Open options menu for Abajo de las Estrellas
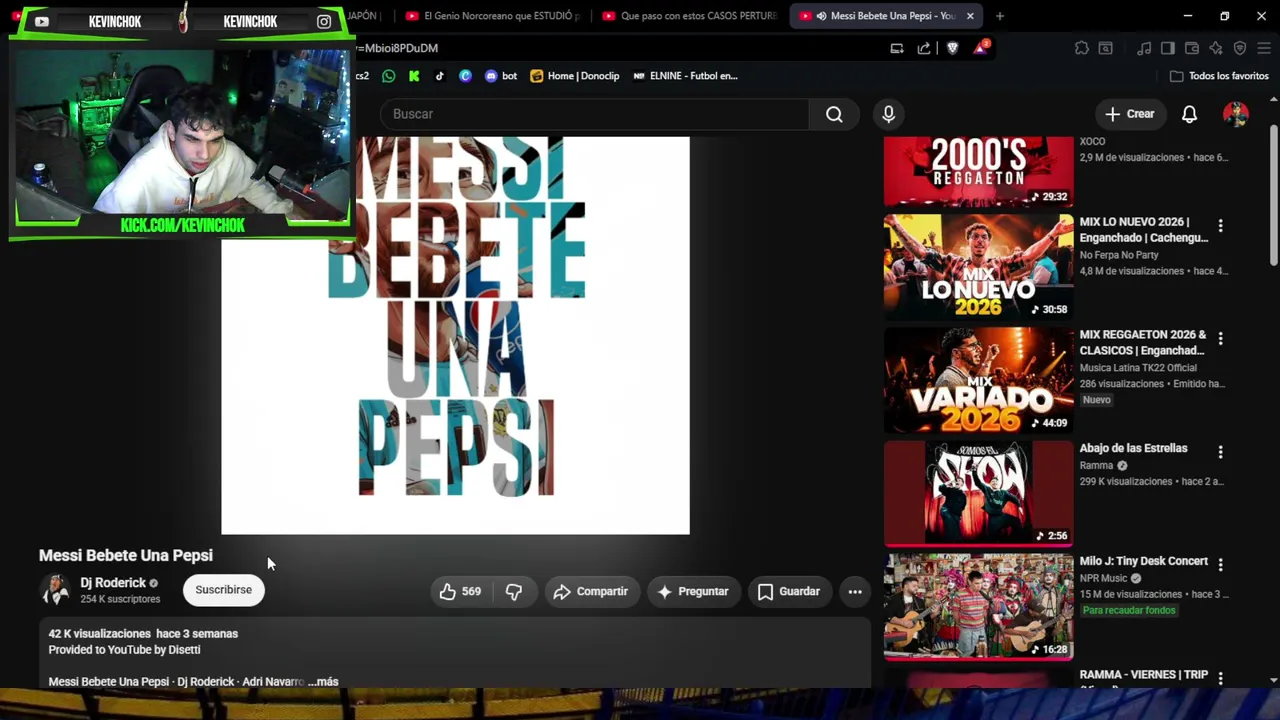Image resolution: width=1280 pixels, height=720 pixels. tap(1220, 452)
